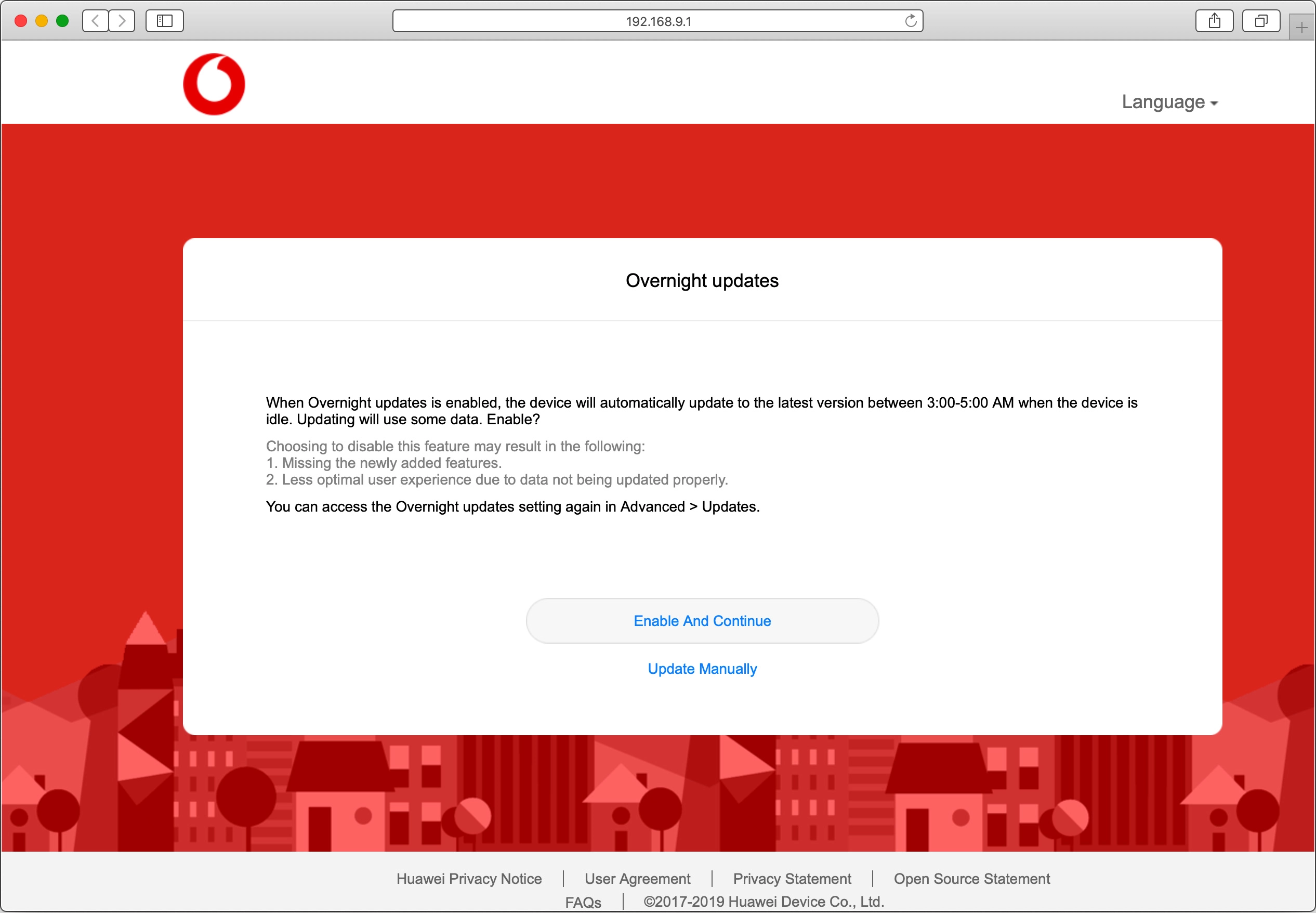Minimize window using the yellow button
The height and width of the screenshot is (913, 1316).
[x=42, y=21]
